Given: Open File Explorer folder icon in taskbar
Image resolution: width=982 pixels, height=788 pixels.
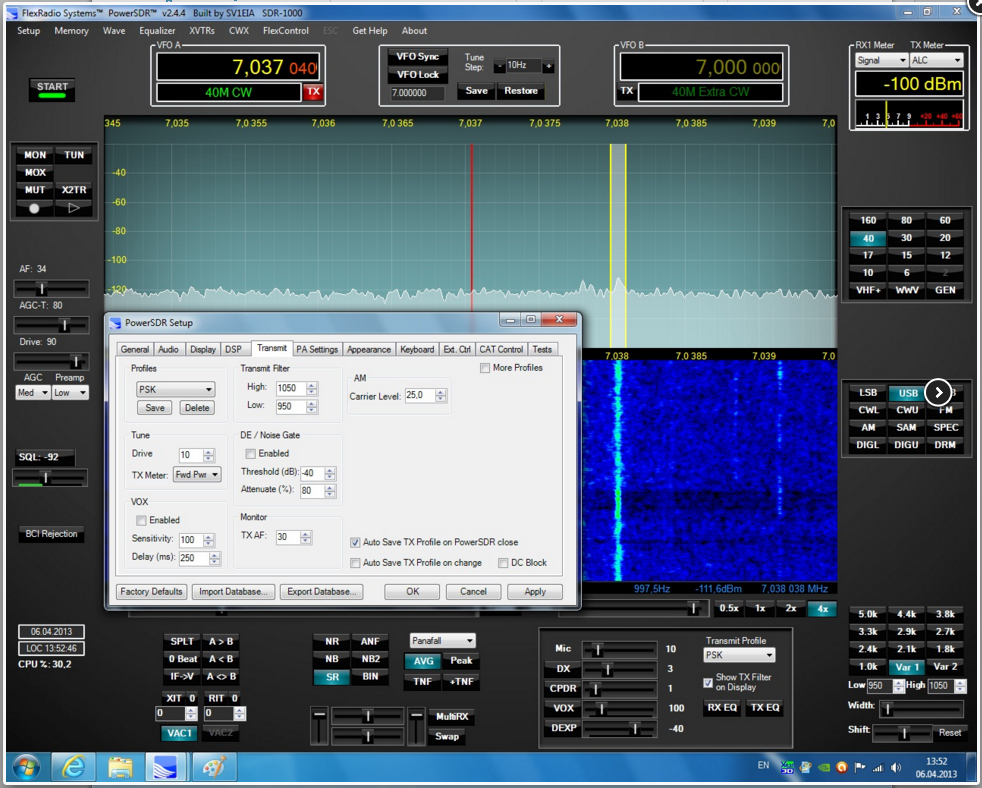Looking at the screenshot, I should 120,768.
